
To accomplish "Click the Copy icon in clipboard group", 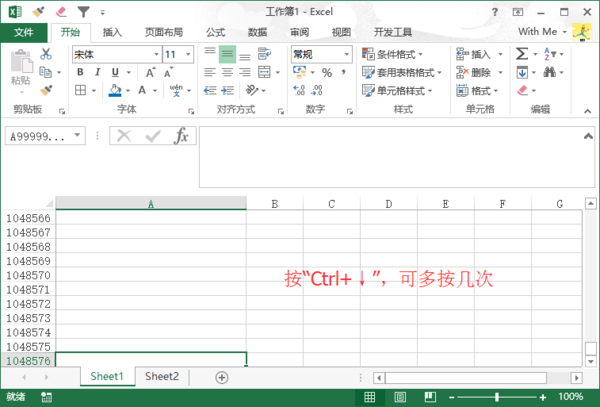I will 46,72.
